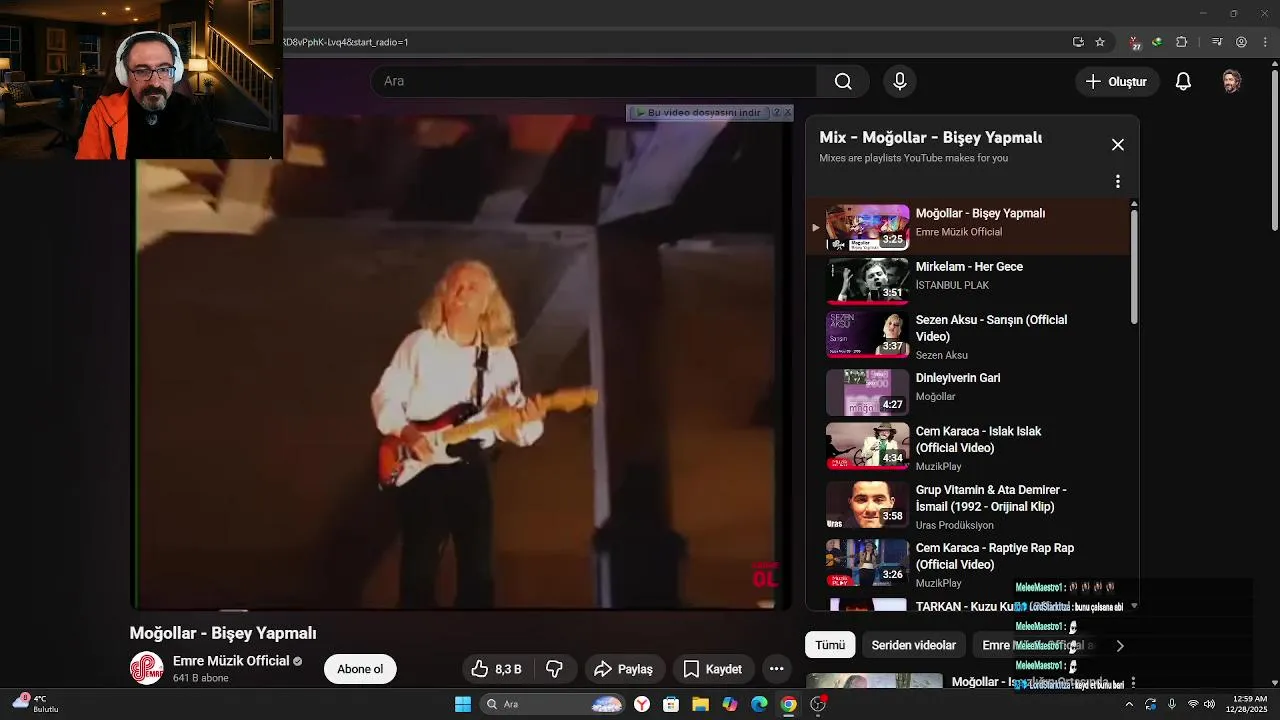The width and height of the screenshot is (1280, 720).
Task: Open Copilot app from taskbar
Action: tap(730, 704)
